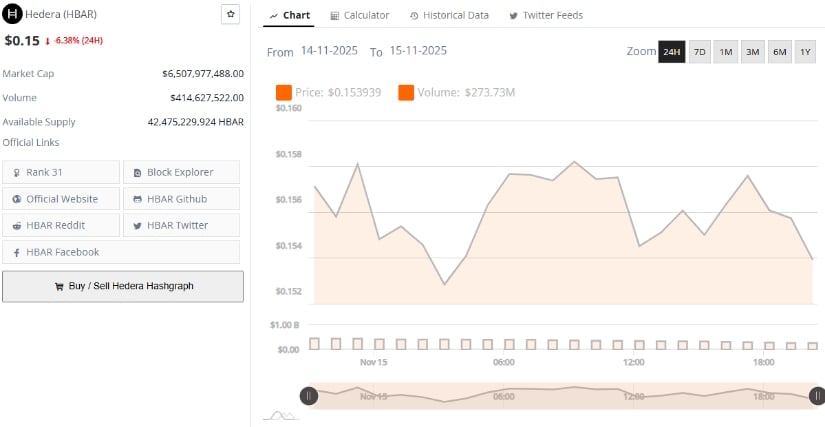Set chart zoom to 7D
This screenshot has width=825, height=427.
pyautogui.click(x=699, y=52)
